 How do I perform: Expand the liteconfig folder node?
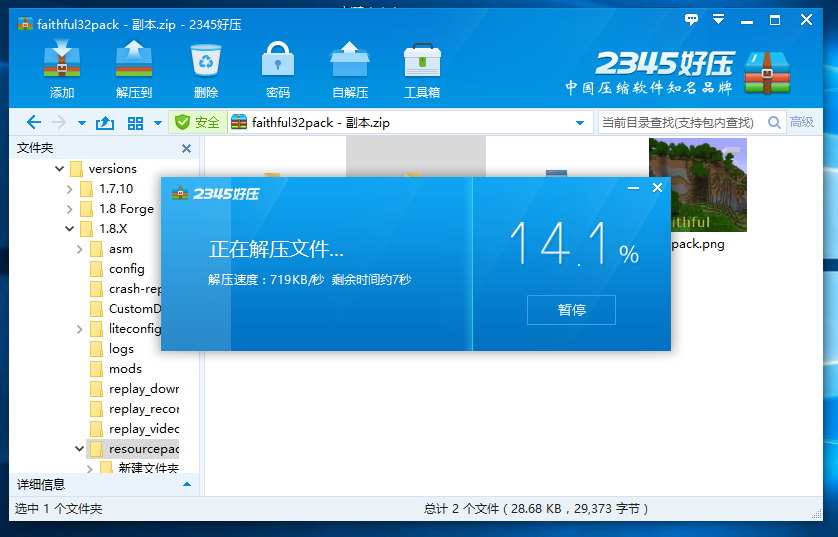[x=80, y=329]
